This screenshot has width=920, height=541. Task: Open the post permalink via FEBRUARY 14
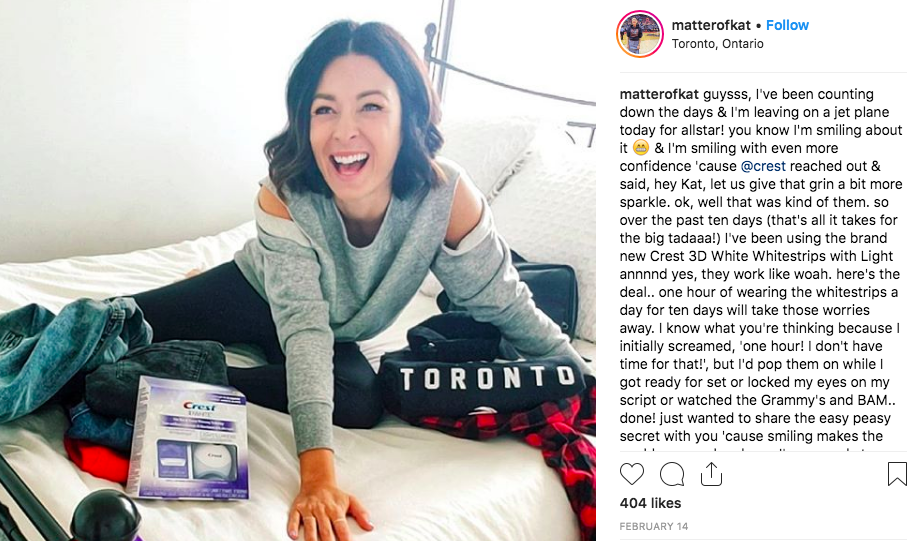click(654, 526)
